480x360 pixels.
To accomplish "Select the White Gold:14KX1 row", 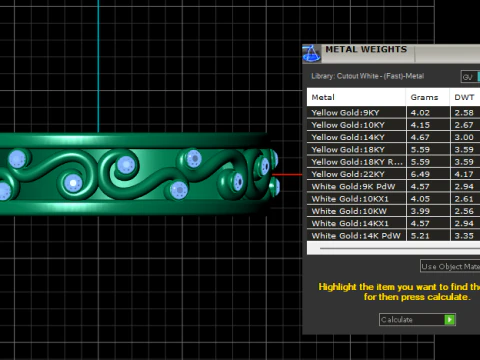I will point(393,224).
